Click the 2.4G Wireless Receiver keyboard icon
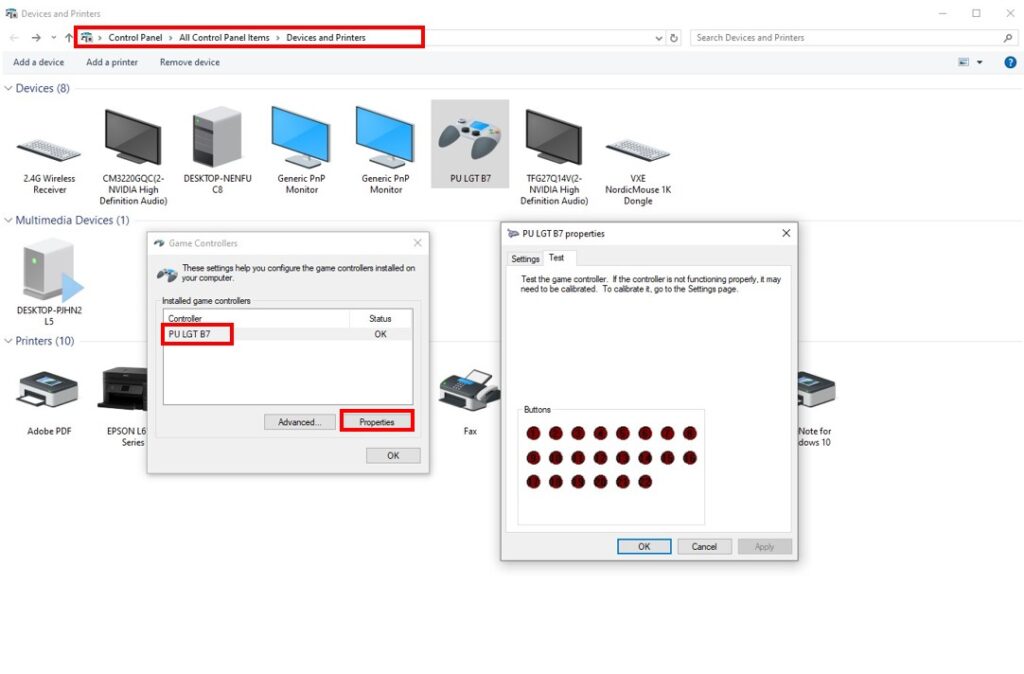The height and width of the screenshot is (674, 1024). coord(49,150)
